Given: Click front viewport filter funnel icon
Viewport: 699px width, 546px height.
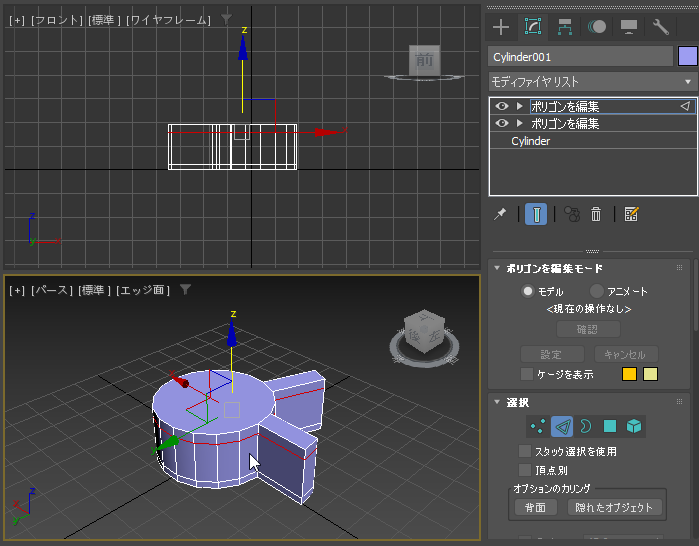Looking at the screenshot, I should (226, 19).
